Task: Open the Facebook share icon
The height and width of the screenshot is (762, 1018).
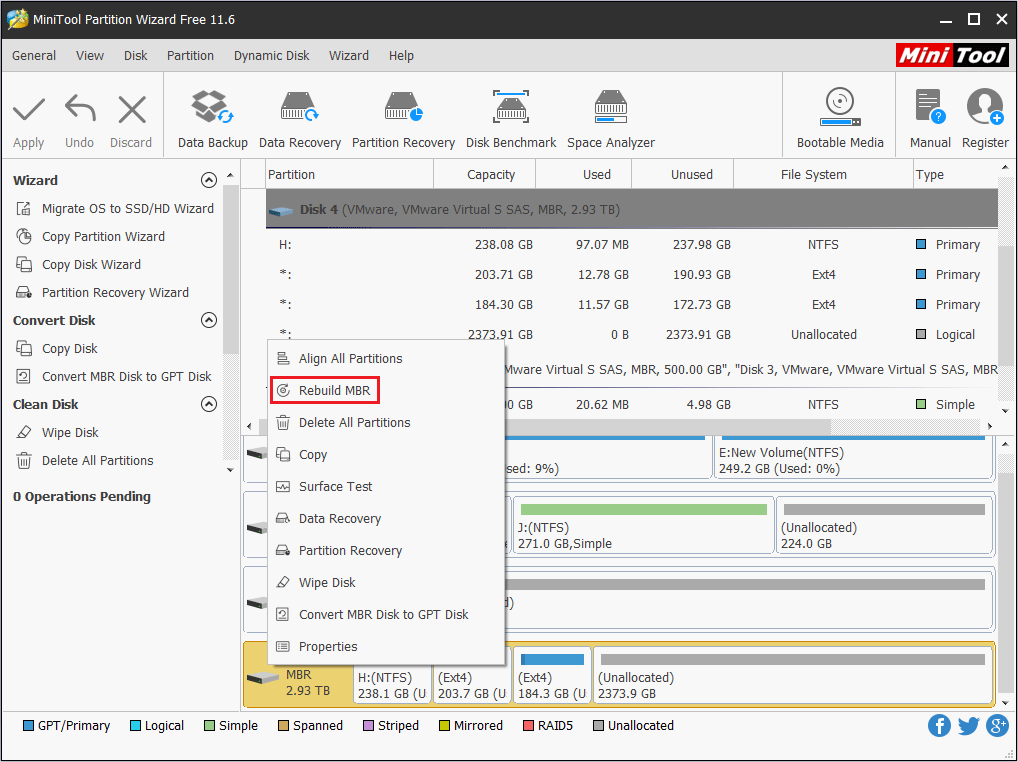Action: click(x=939, y=726)
